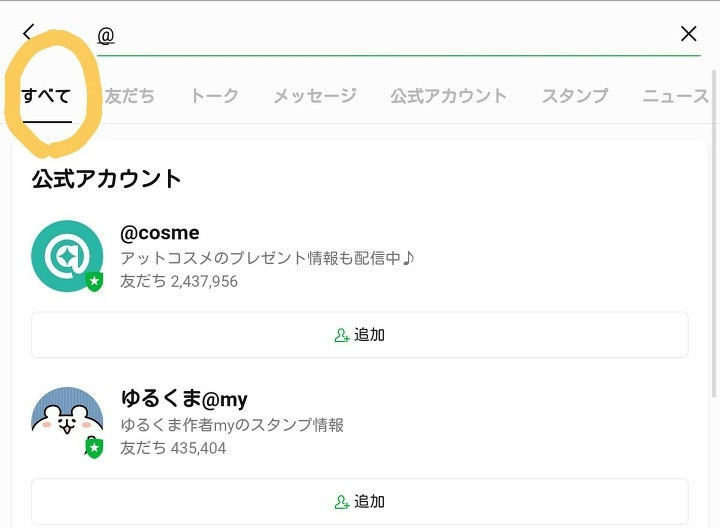Switch to the 友だち tab
Image resolution: width=720 pixels, height=528 pixels.
(x=130, y=96)
